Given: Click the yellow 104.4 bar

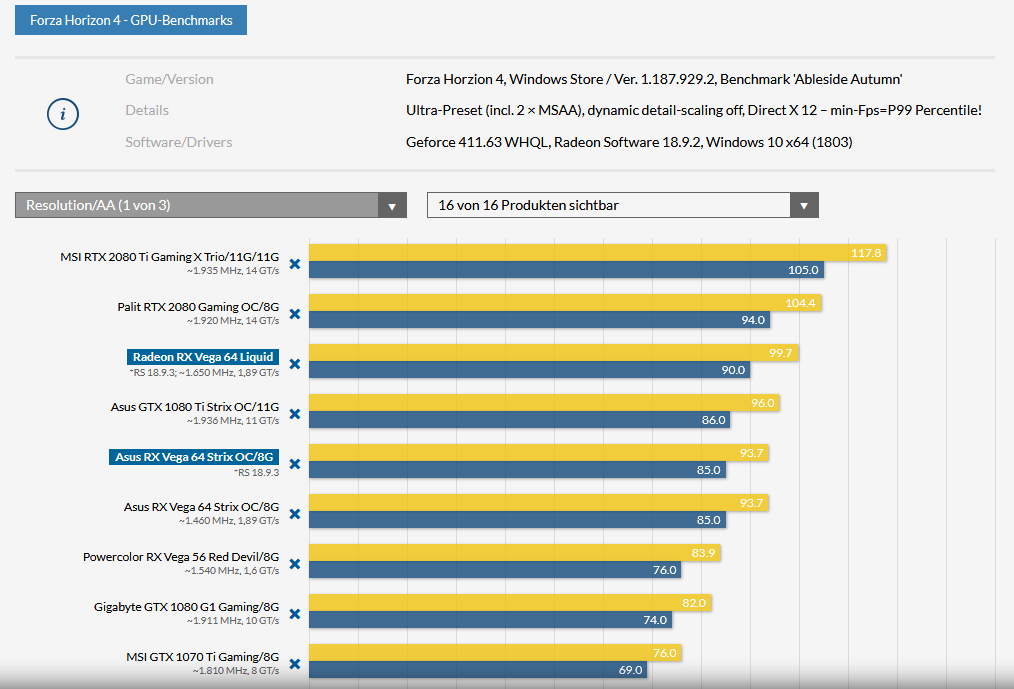Looking at the screenshot, I should [x=565, y=303].
